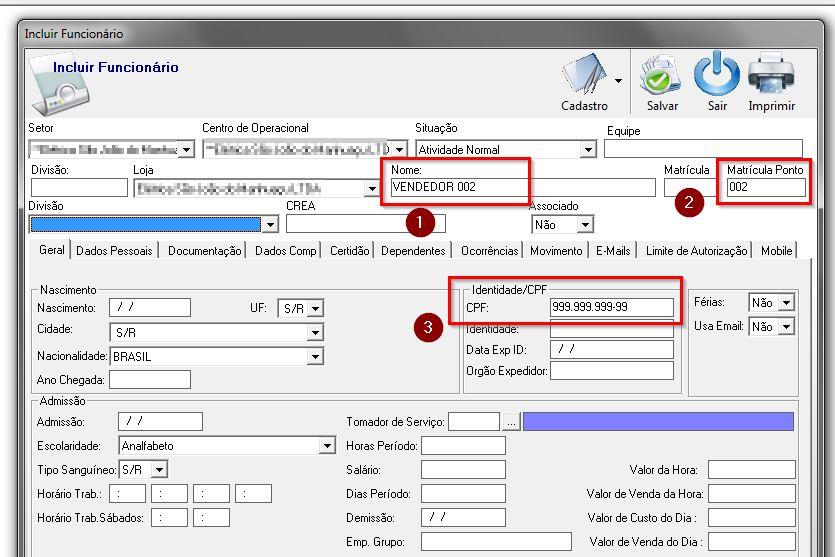This screenshot has width=835, height=557.
Task: Click the Admissão date field
Action: (x=160, y=421)
